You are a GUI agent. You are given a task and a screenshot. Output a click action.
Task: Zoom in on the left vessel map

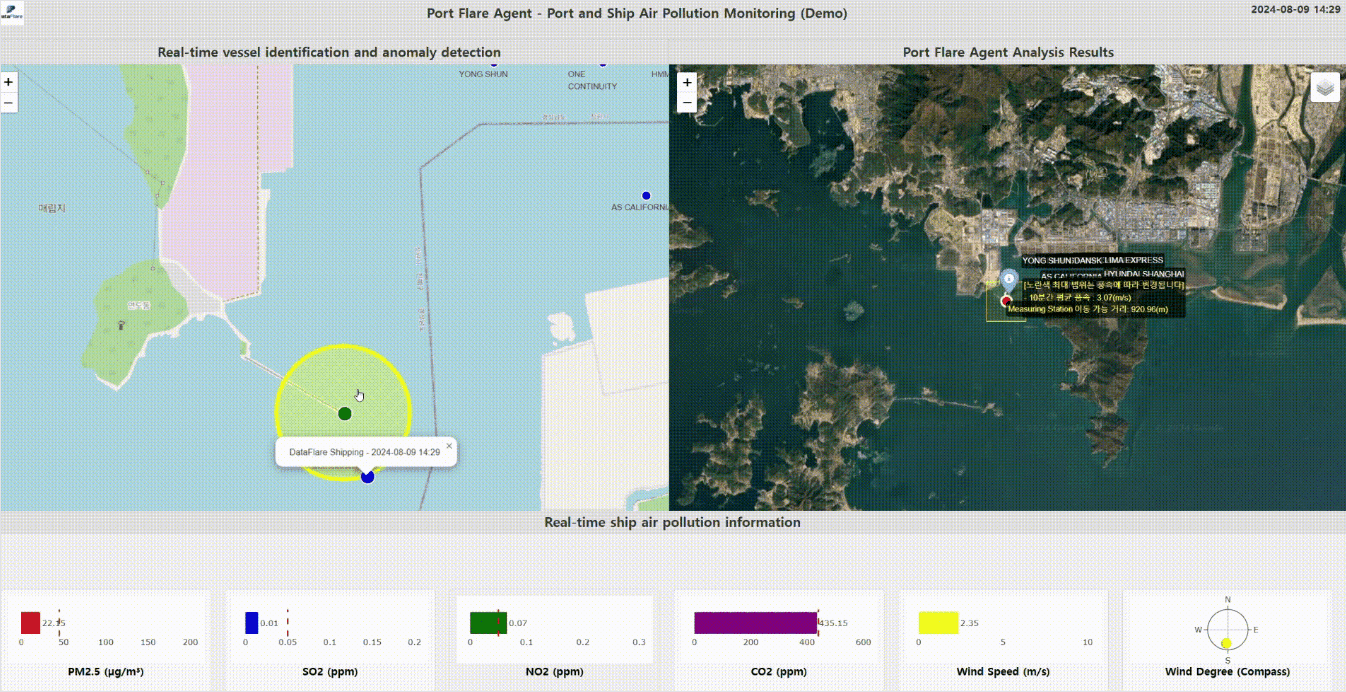pos(9,82)
